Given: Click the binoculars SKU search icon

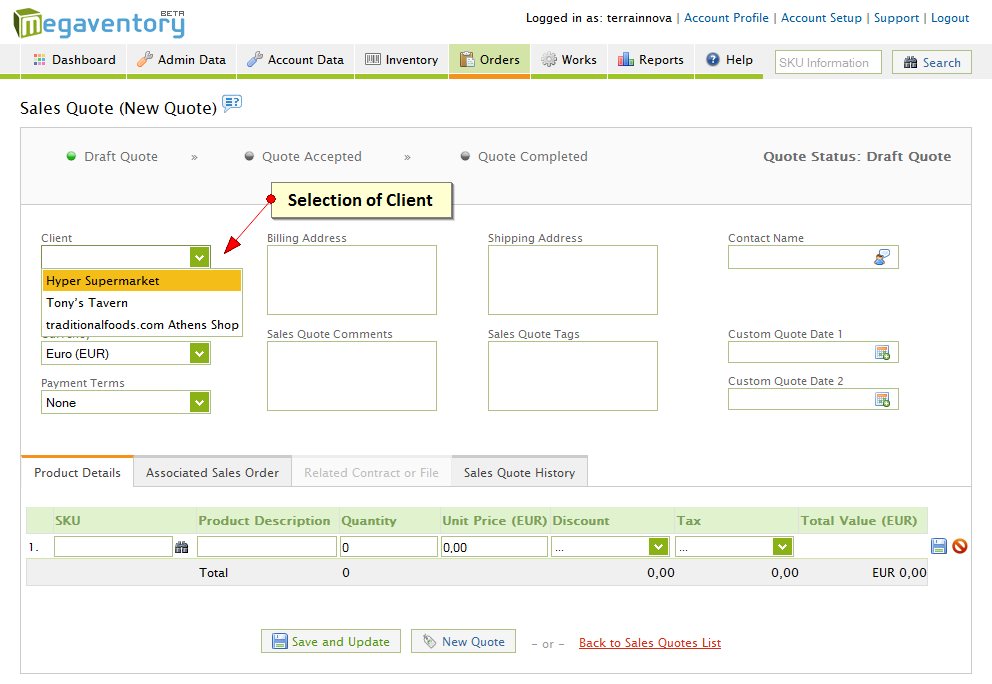Looking at the screenshot, I should click(182, 547).
